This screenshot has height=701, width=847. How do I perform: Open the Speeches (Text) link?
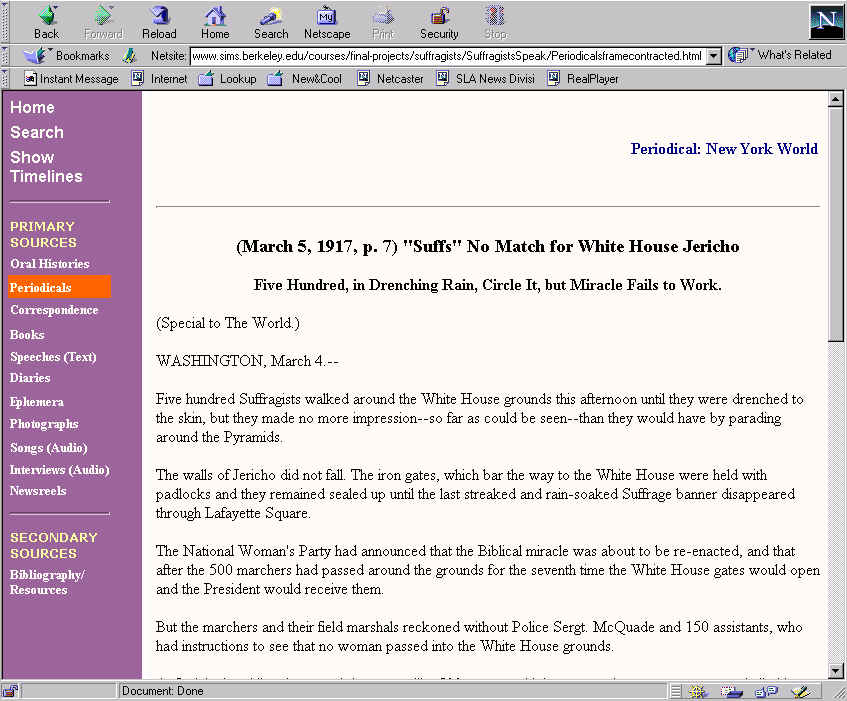coord(53,357)
